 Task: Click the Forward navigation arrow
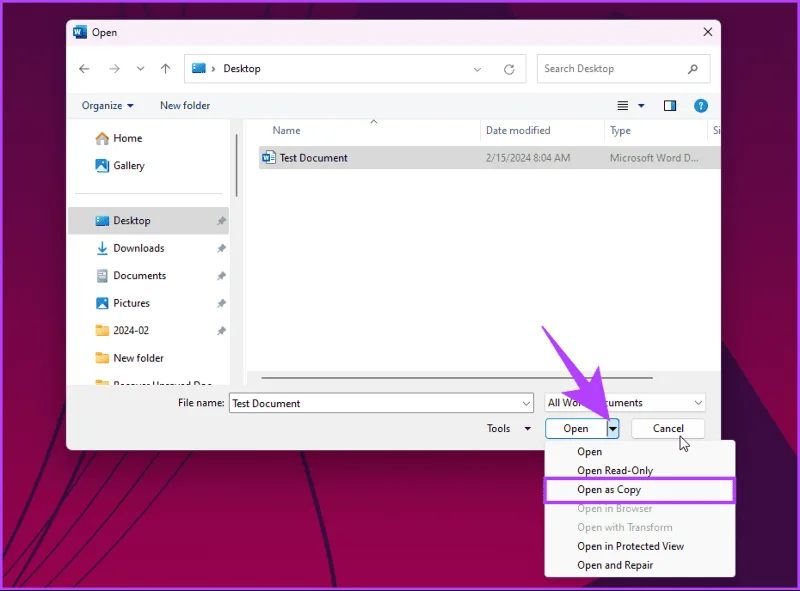114,69
